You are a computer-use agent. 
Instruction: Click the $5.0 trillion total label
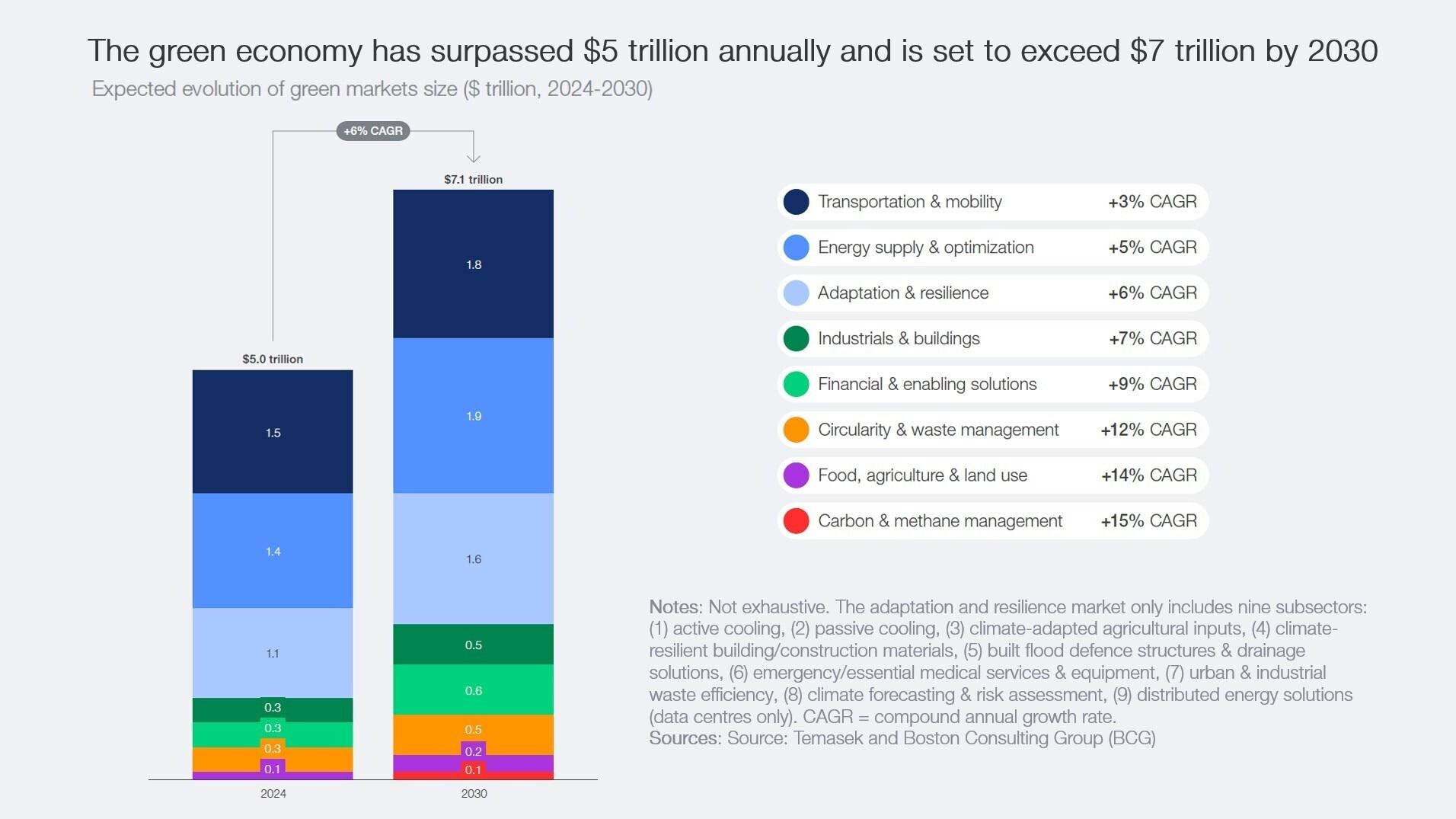pyautogui.click(x=273, y=360)
